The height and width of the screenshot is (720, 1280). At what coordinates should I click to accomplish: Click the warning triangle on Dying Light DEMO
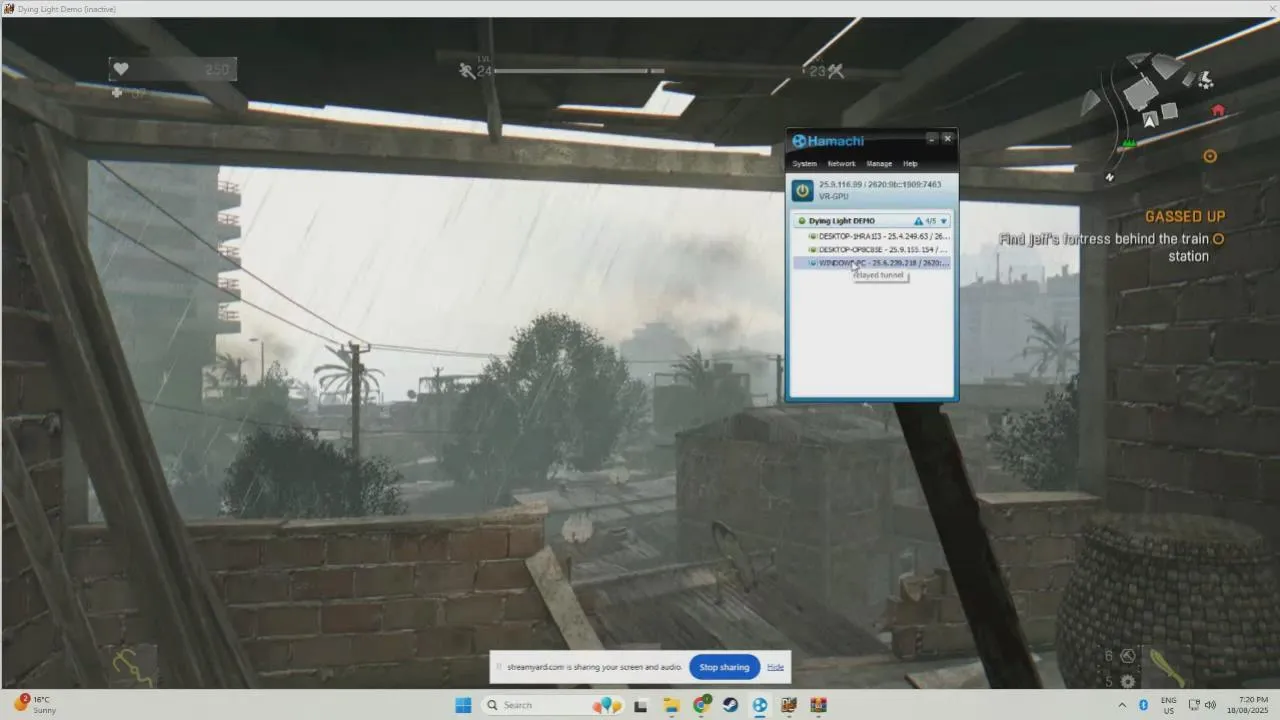point(918,221)
